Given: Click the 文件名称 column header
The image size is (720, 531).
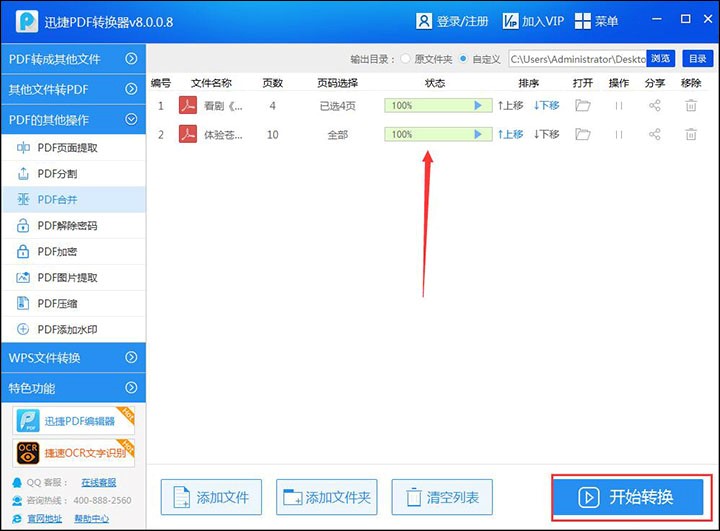Looking at the screenshot, I should coord(211,83).
